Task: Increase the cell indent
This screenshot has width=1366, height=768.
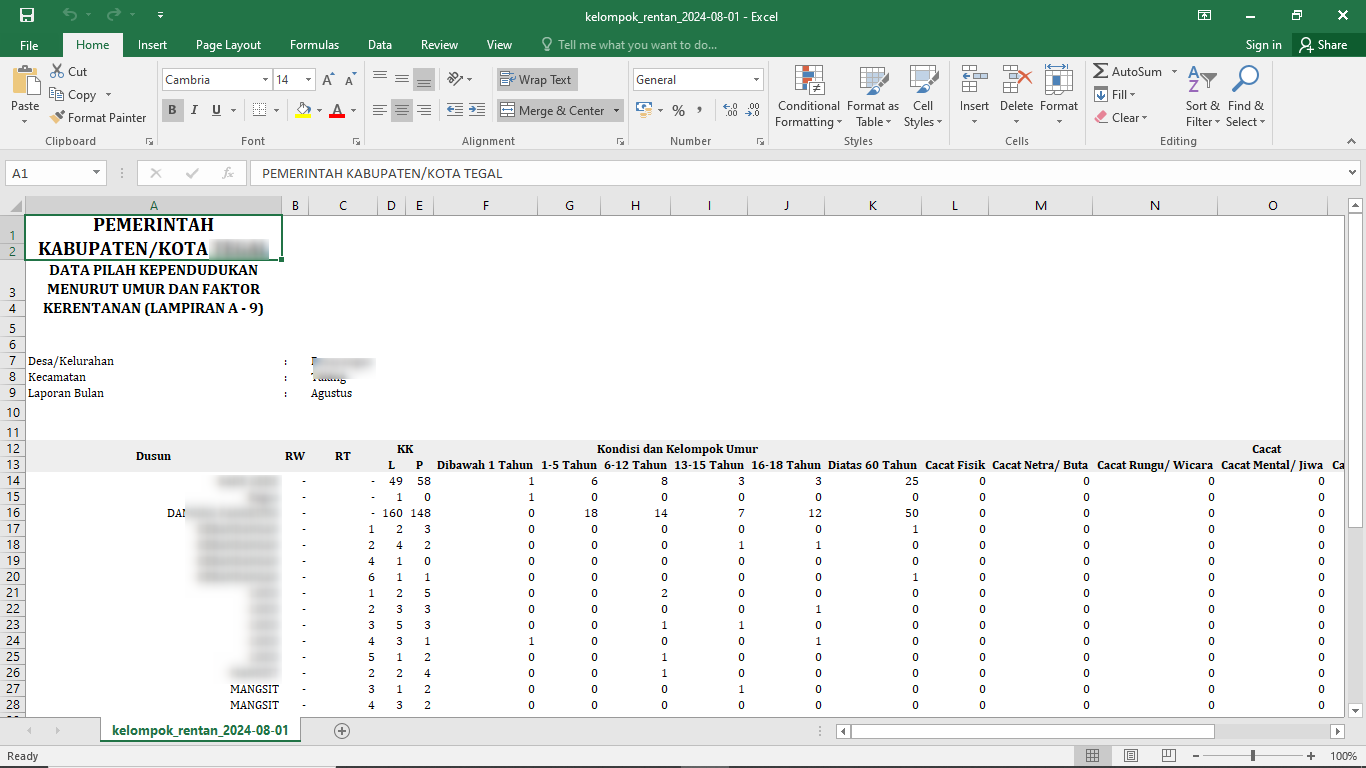Action: click(x=477, y=110)
